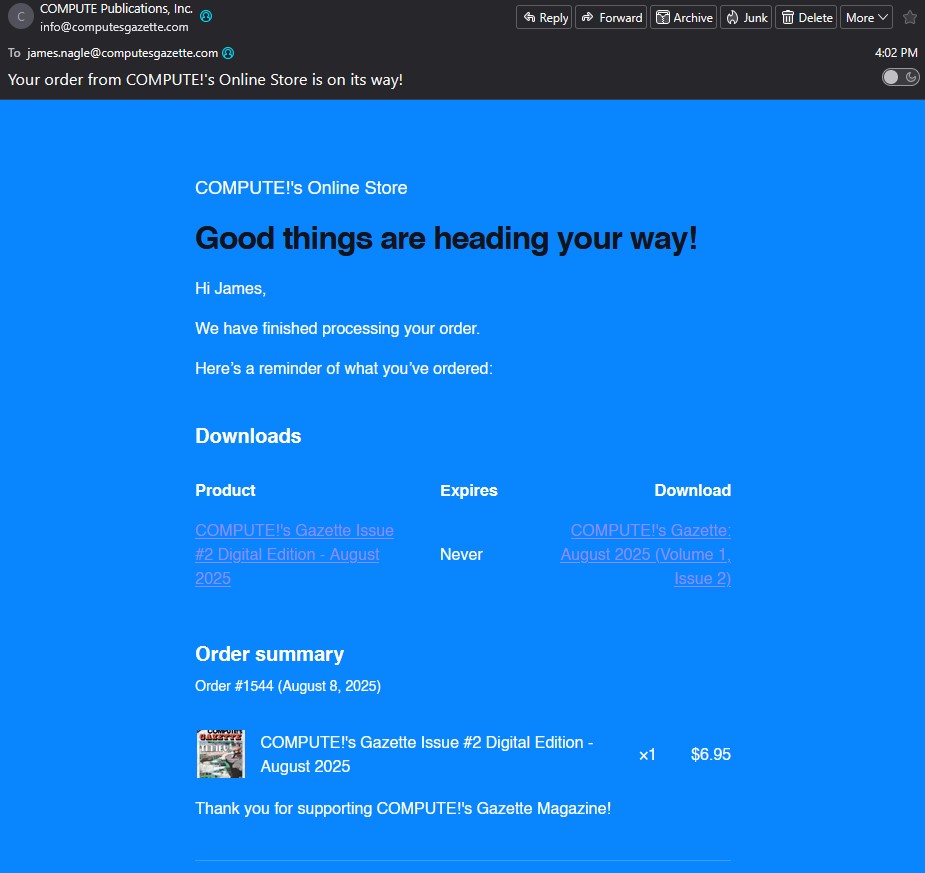
Task: Click the sender avatar circle
Action: pyautogui.click(x=21, y=17)
